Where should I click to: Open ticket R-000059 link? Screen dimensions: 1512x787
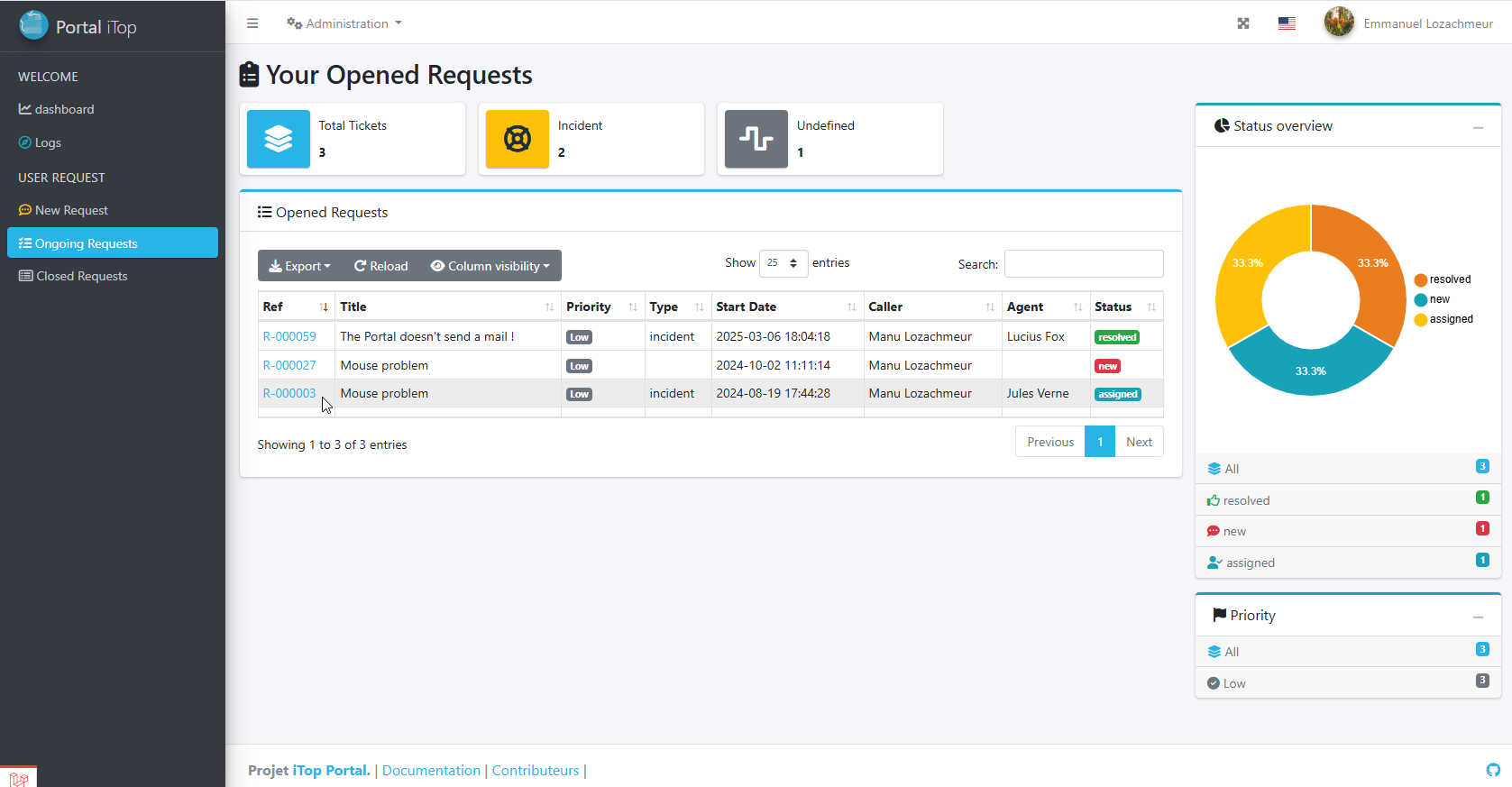[x=289, y=336]
